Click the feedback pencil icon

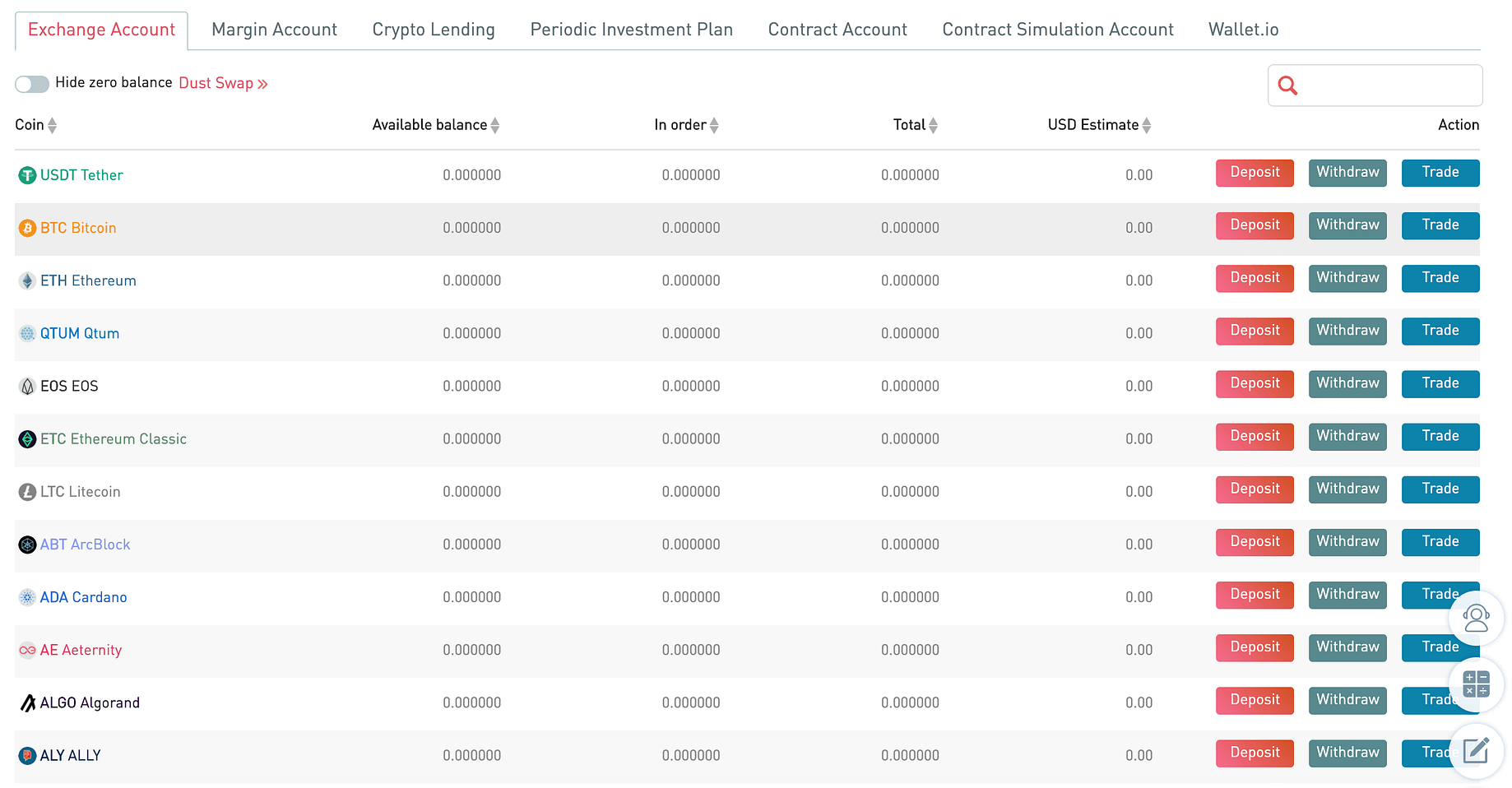click(1477, 751)
